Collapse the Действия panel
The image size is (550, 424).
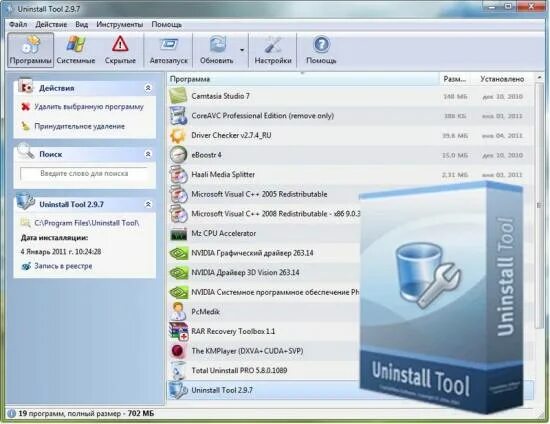click(148, 88)
